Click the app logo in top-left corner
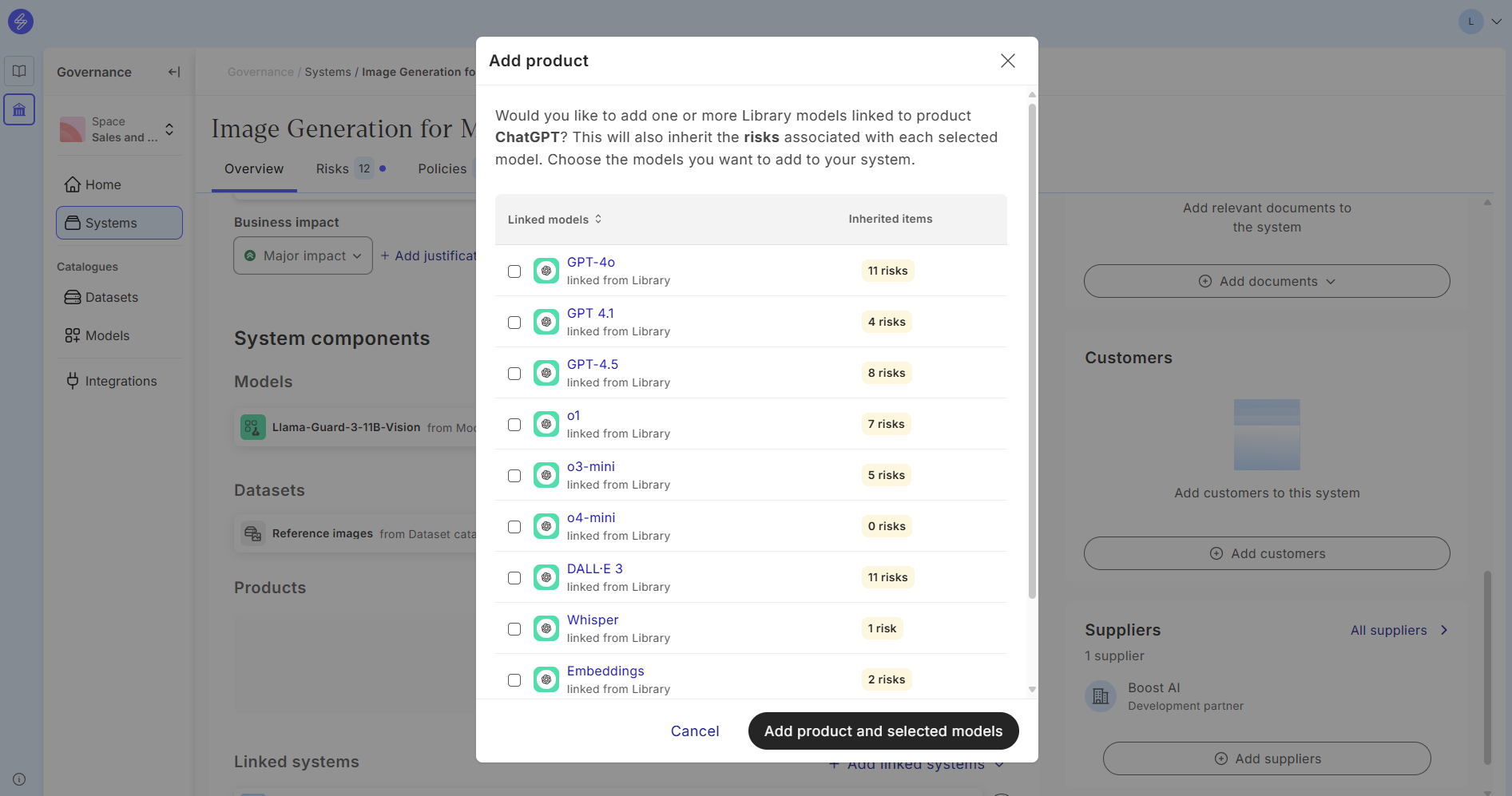 coord(20,22)
